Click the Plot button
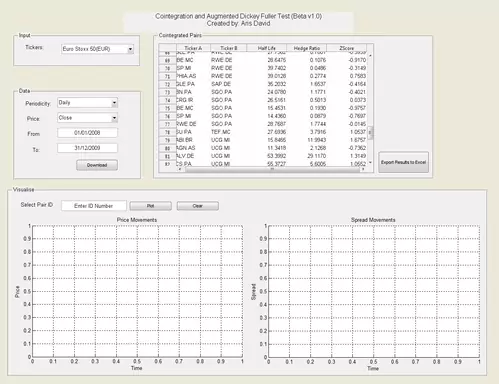Viewport: 499px width, 384px height. 151,206
